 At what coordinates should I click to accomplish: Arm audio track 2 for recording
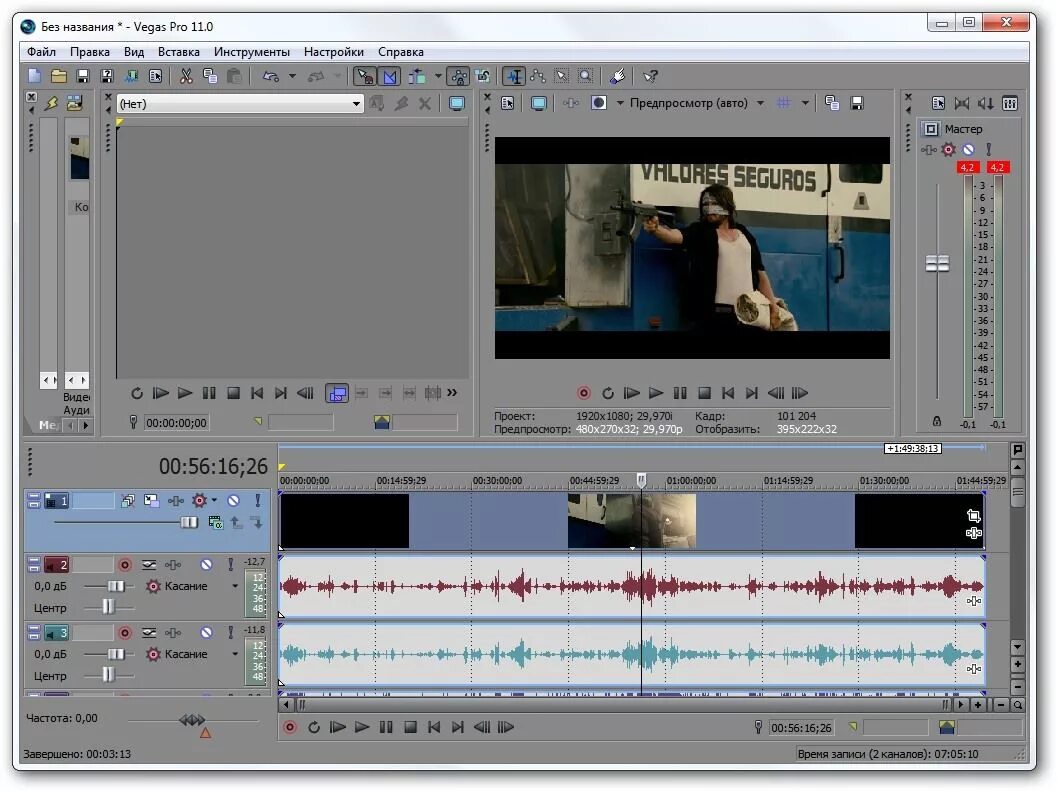tap(125, 565)
